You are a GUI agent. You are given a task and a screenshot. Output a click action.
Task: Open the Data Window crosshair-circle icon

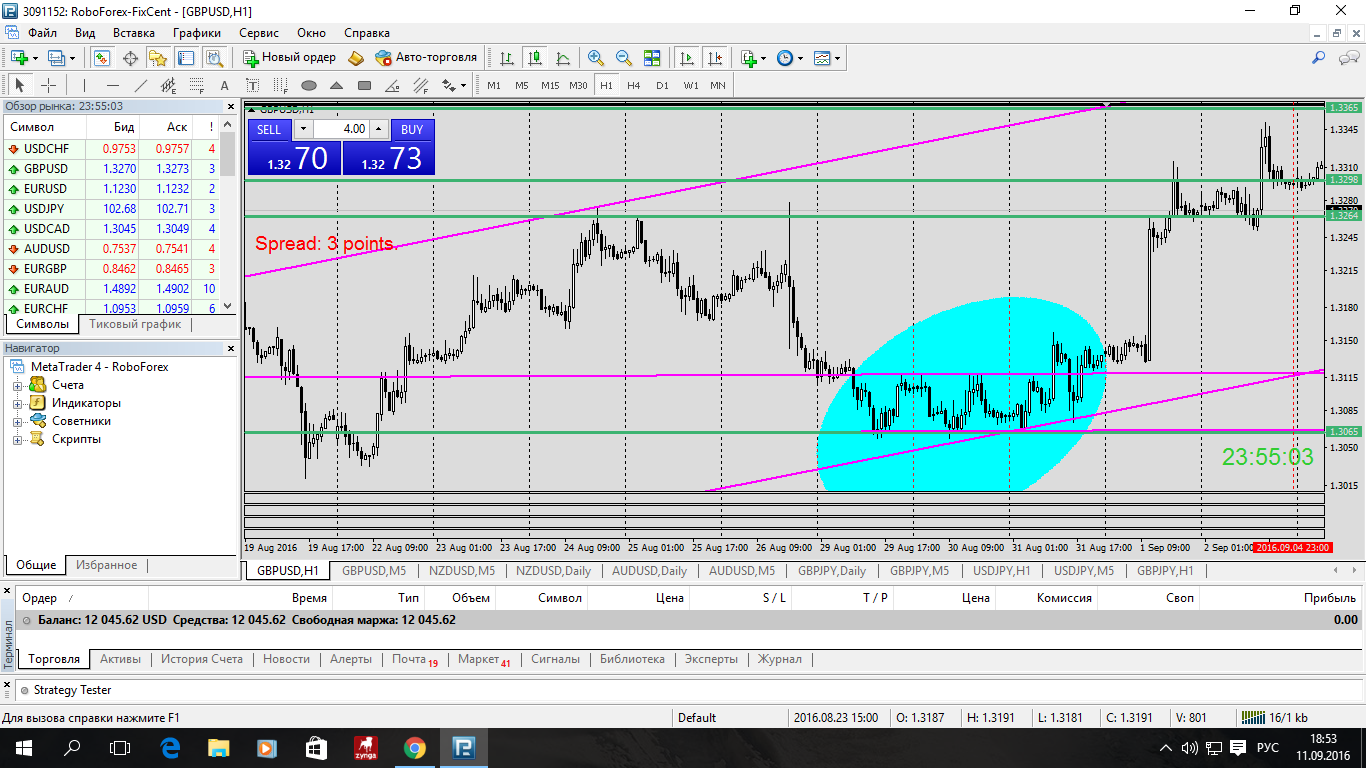[130, 58]
